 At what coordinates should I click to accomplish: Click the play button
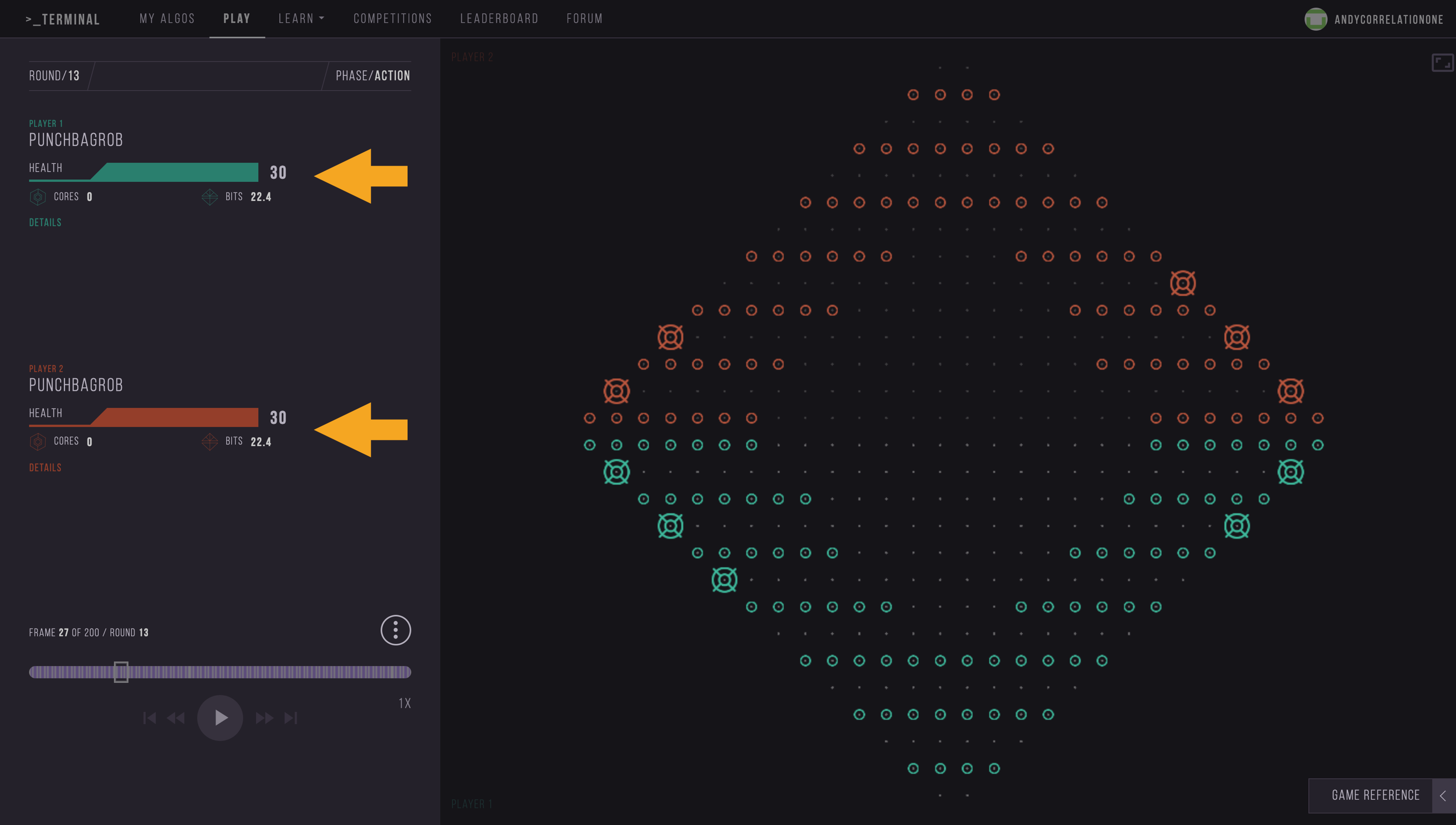pyautogui.click(x=220, y=718)
